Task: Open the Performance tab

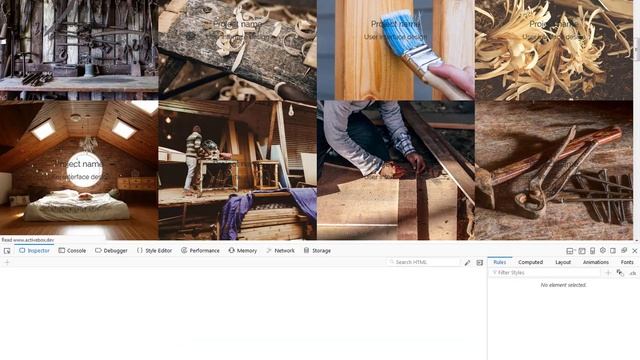Action: 200,251
